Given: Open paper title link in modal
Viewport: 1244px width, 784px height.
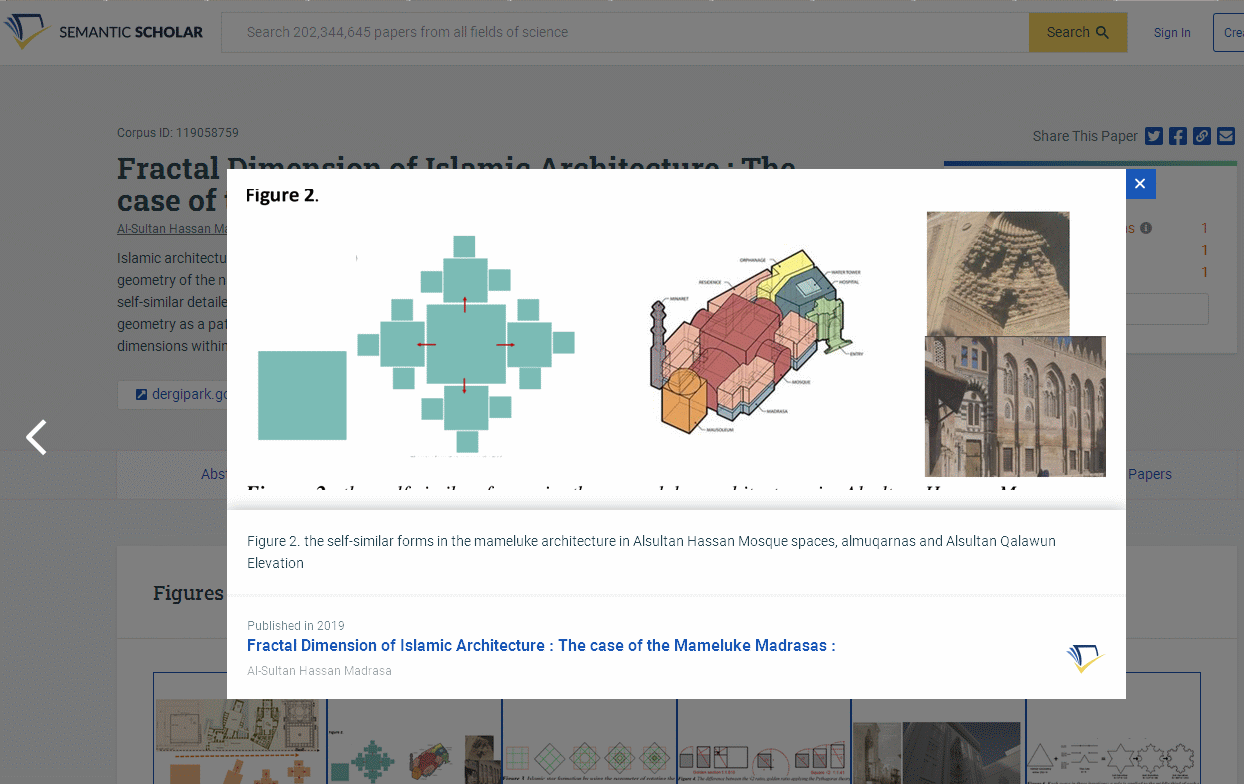Looking at the screenshot, I should [x=541, y=645].
